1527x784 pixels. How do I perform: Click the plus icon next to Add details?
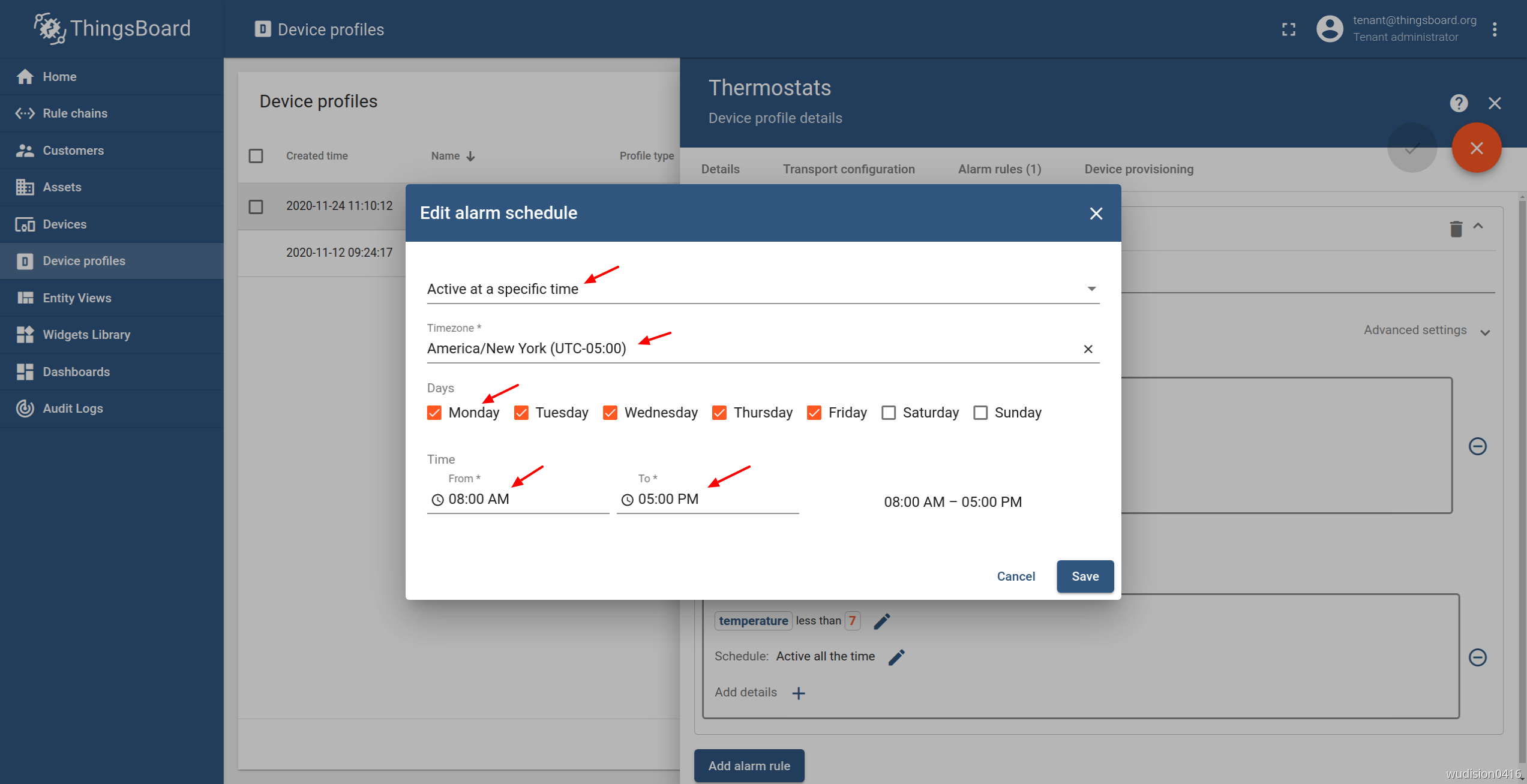click(x=798, y=693)
